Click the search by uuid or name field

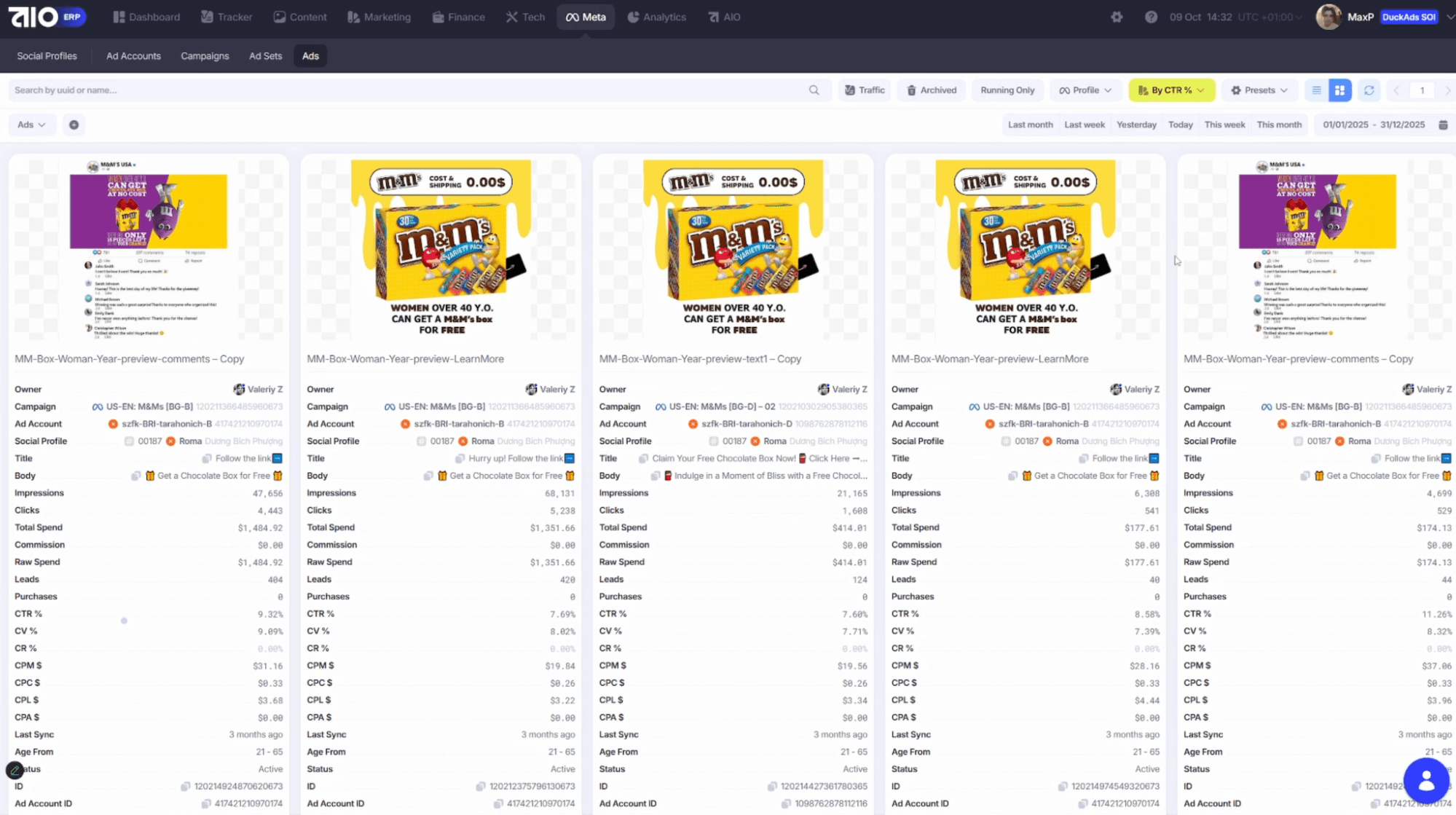pos(408,90)
